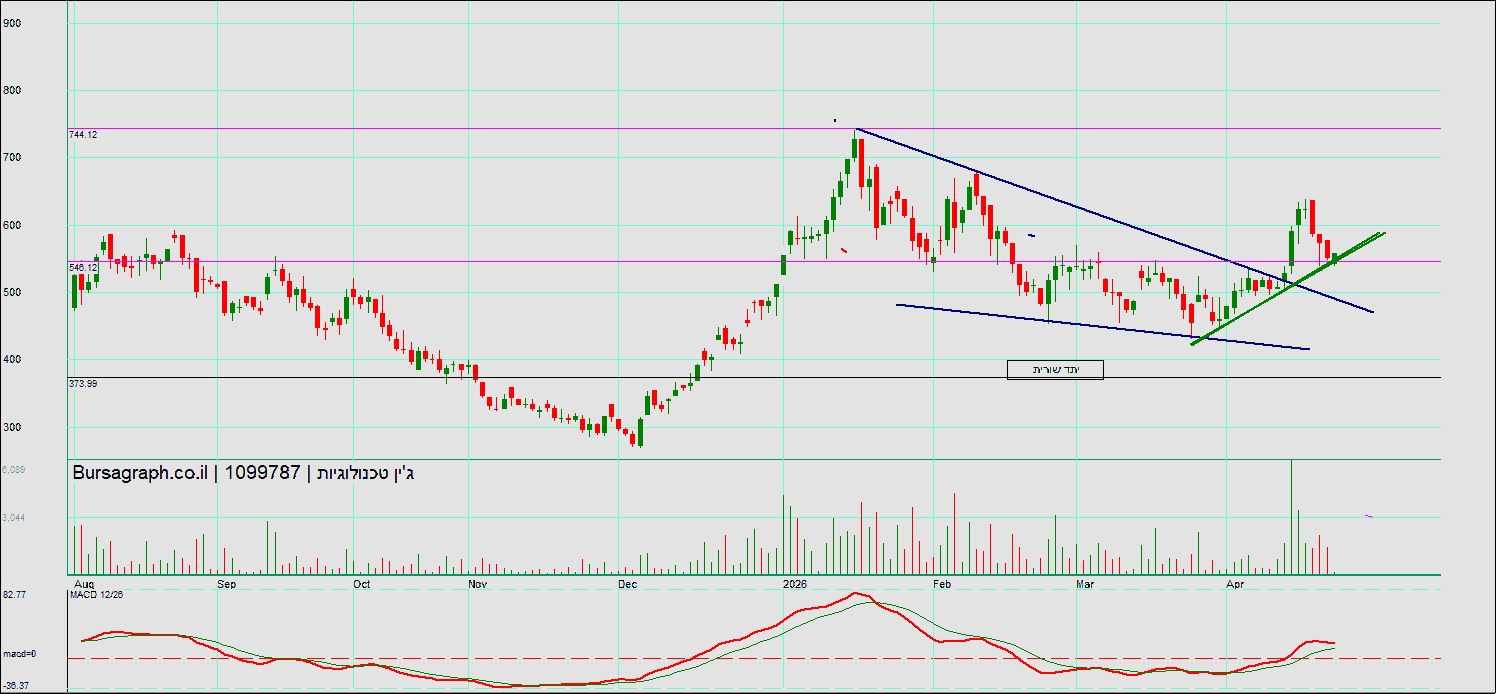The width and height of the screenshot is (1496, 694).
Task: Click the Sep month label
Action: pos(227,583)
